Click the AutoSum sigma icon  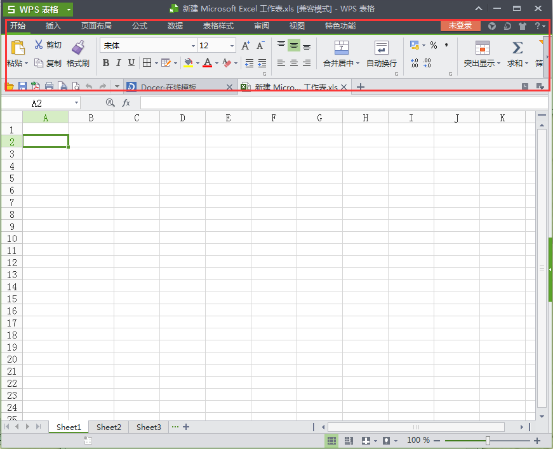[x=517, y=48]
